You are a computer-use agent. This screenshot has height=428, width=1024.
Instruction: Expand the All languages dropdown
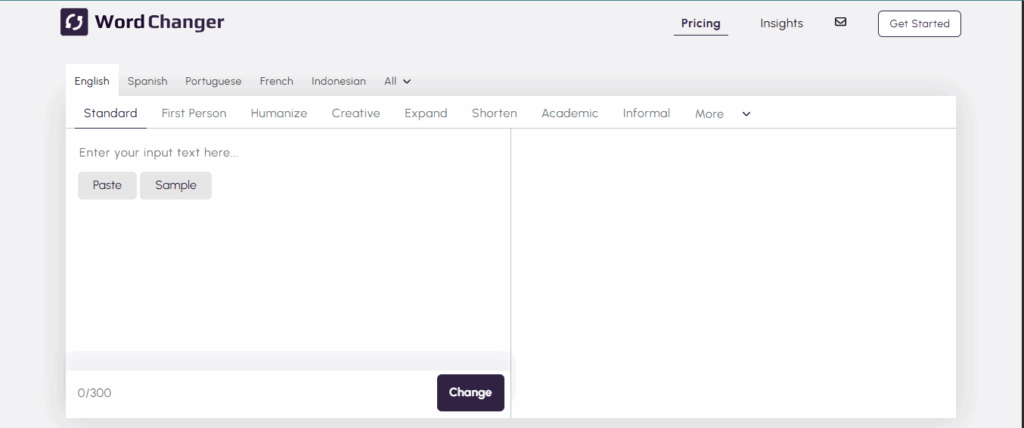(x=397, y=81)
